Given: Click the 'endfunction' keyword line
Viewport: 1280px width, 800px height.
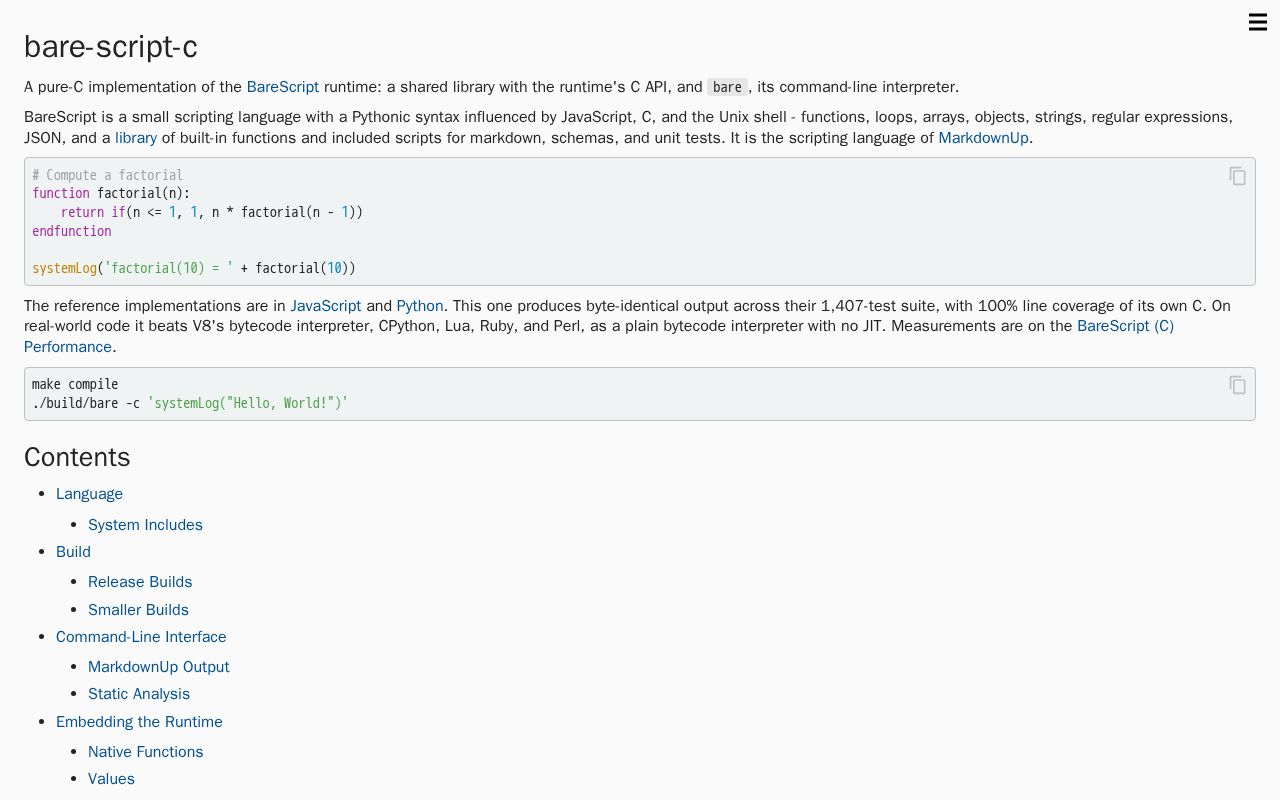Looking at the screenshot, I should pos(72,231).
